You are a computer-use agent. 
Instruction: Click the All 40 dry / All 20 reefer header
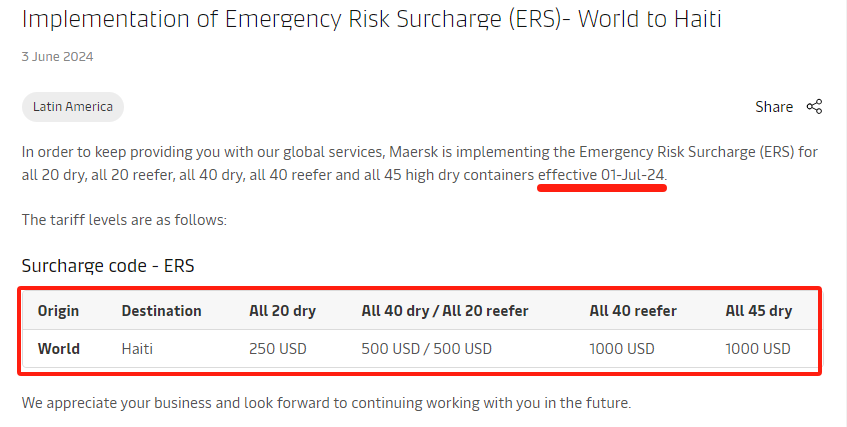click(445, 311)
